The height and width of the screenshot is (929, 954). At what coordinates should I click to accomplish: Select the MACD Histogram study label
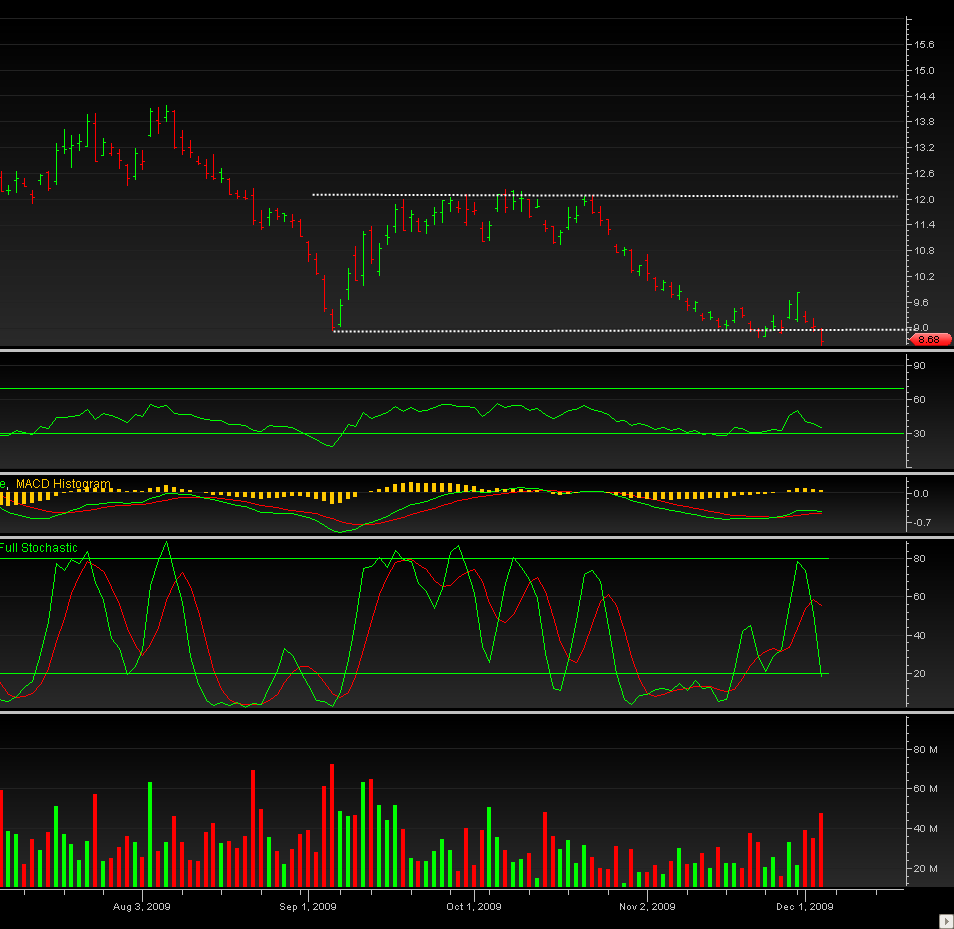pos(63,484)
